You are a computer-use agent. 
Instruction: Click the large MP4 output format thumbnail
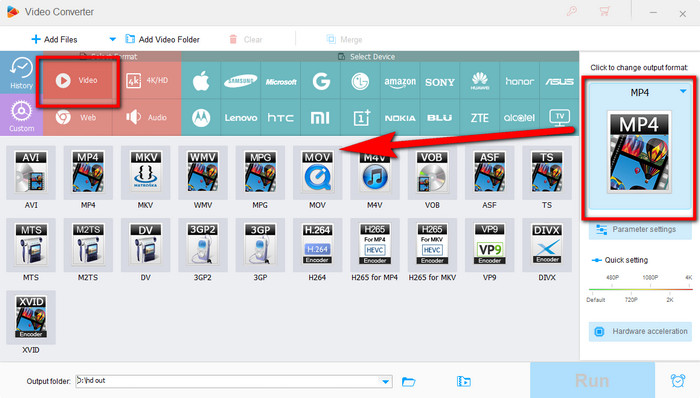(639, 152)
